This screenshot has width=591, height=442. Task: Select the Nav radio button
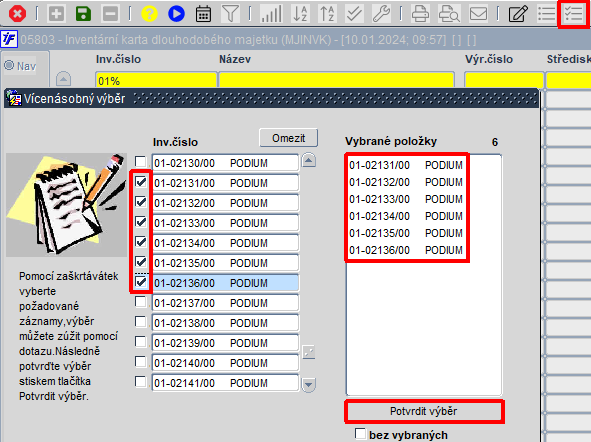[9, 66]
